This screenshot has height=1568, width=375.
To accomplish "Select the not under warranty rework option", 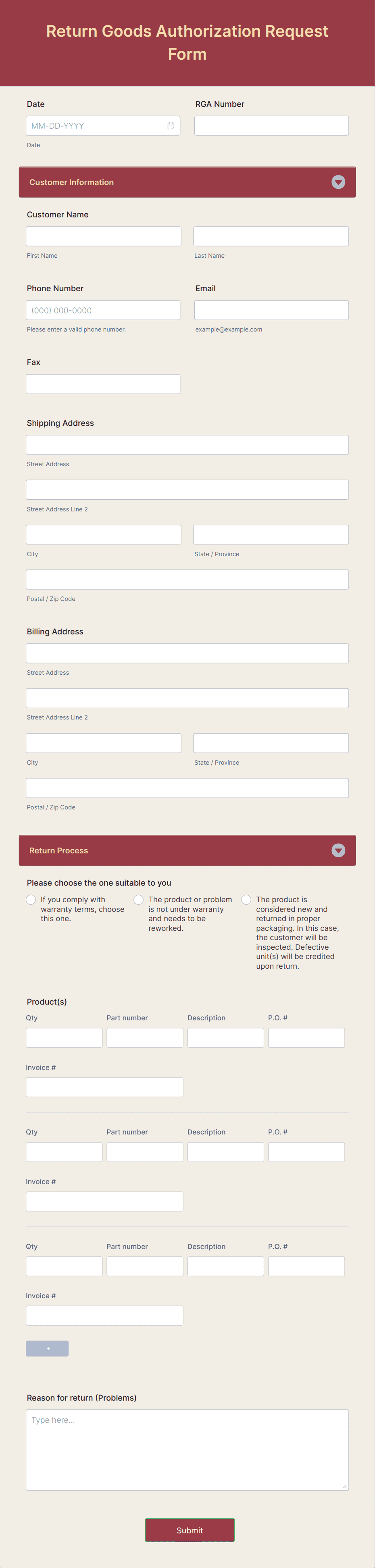I will (138, 899).
